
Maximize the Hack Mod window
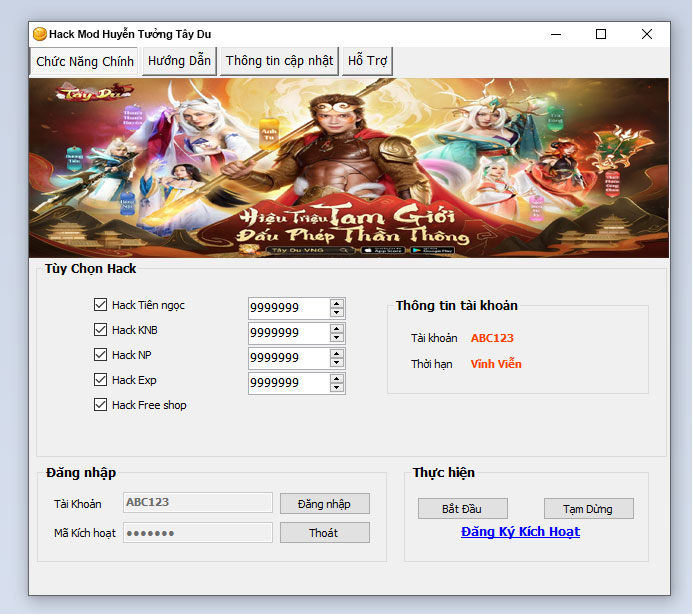point(601,34)
